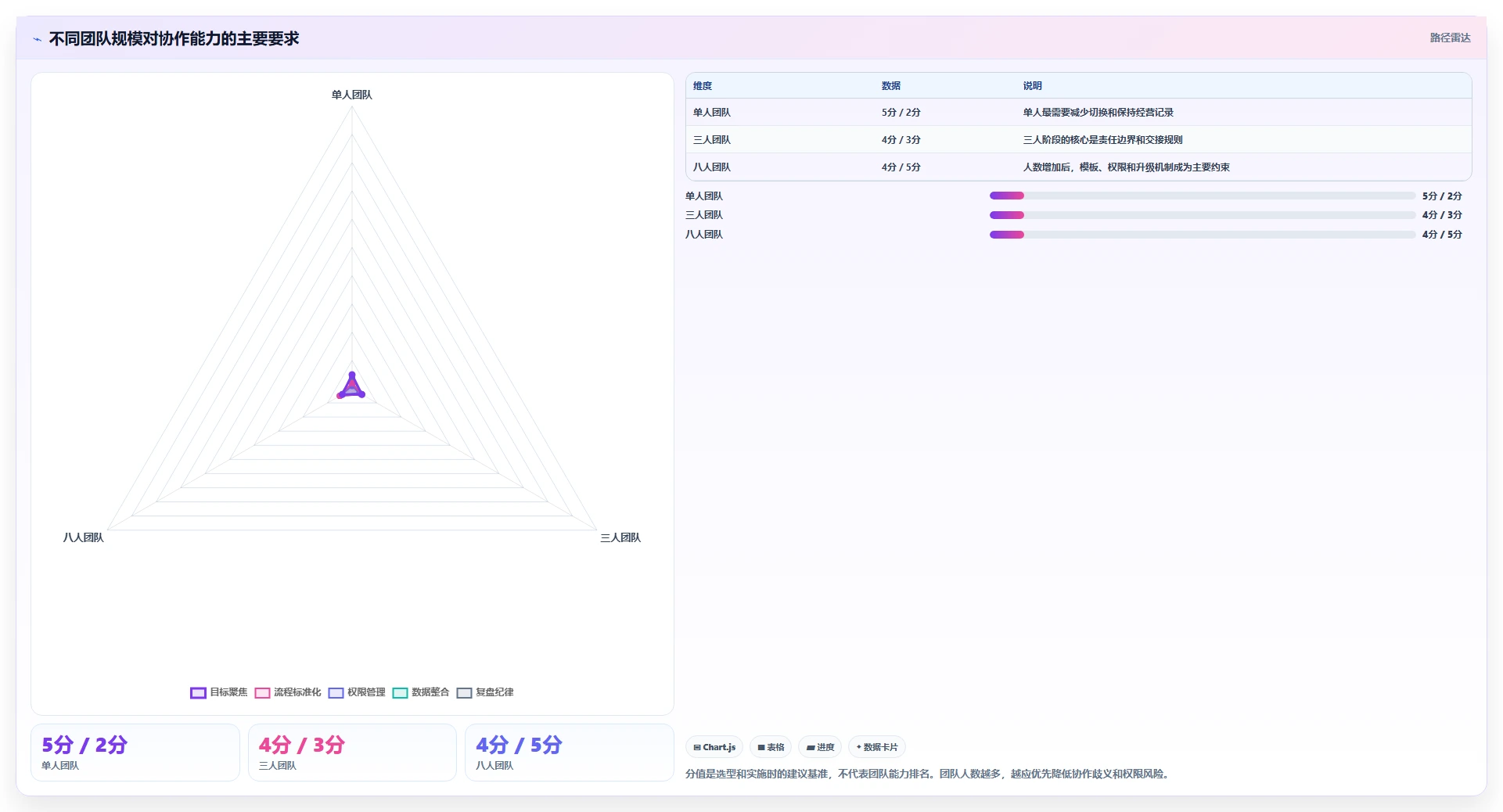Click the title icon beside 不同团队规模对协作能力的主要要求
The width and height of the screenshot is (1503, 812).
[37, 39]
